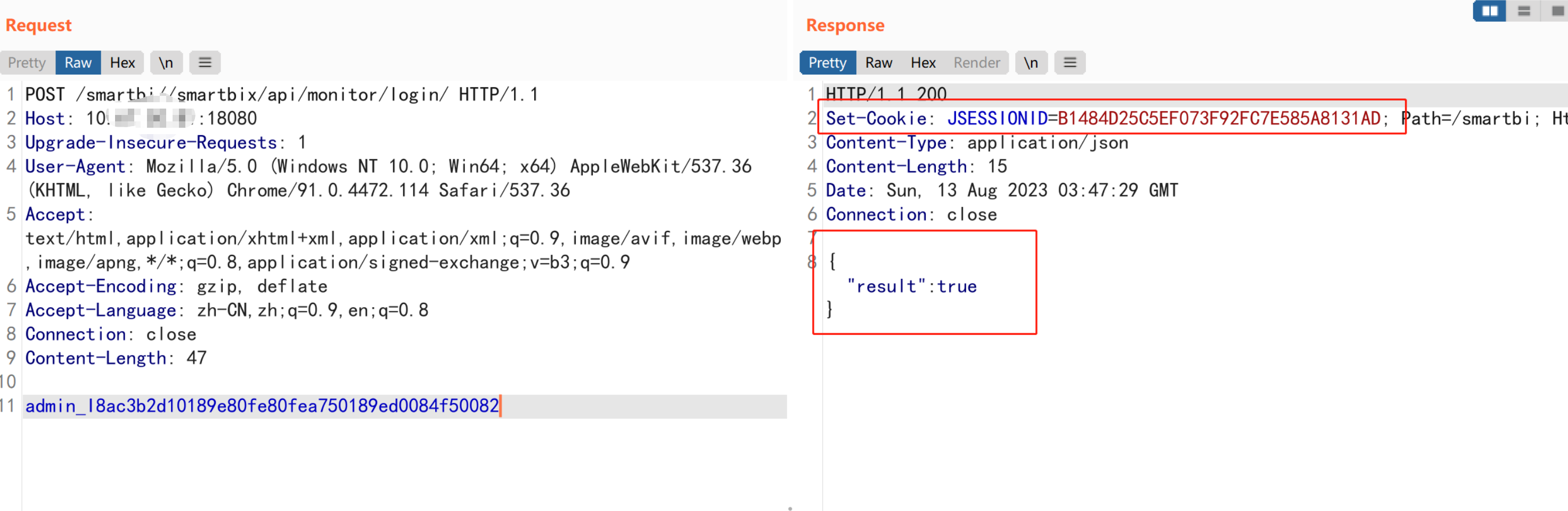The width and height of the screenshot is (1568, 511).
Task: Click the User-Agent header name
Action: [75, 167]
